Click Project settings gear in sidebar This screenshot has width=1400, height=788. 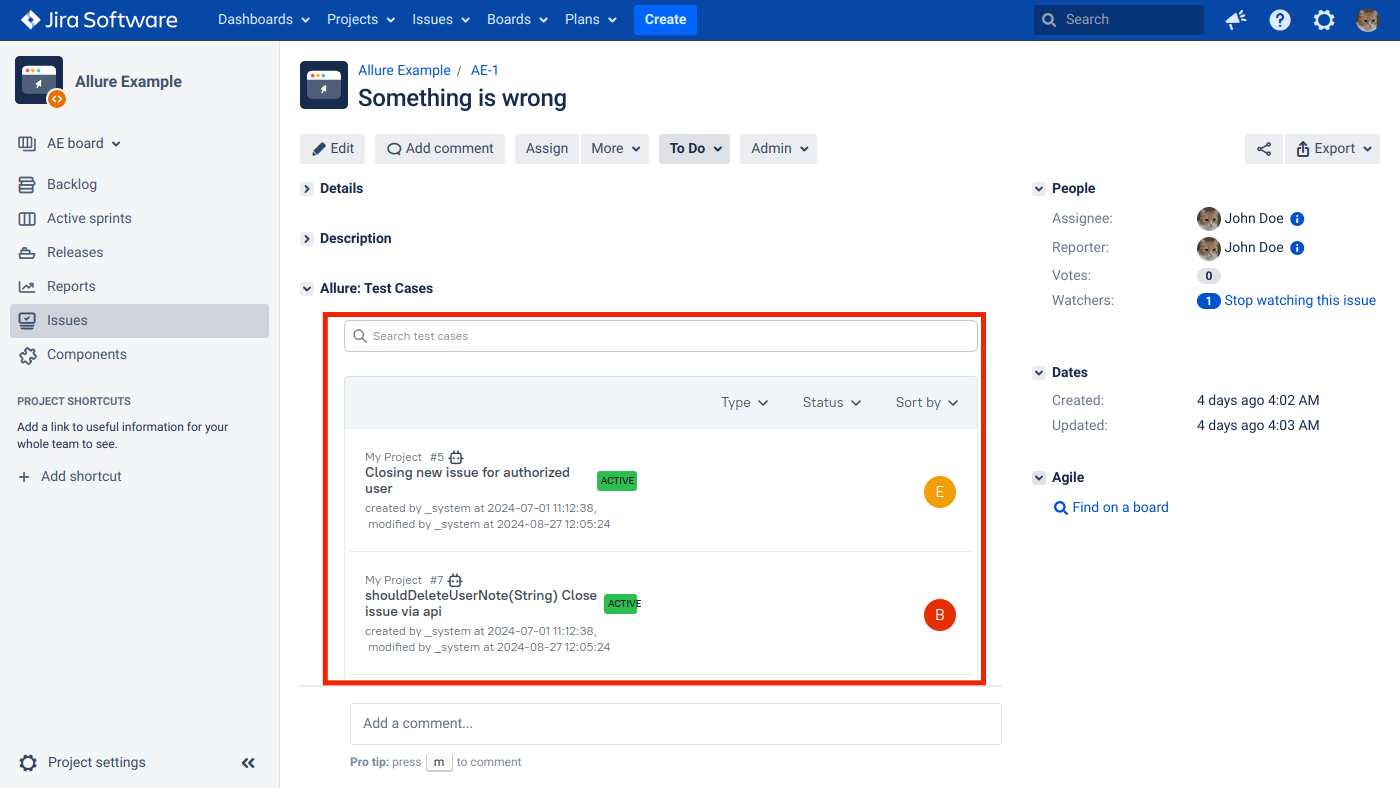coord(29,762)
